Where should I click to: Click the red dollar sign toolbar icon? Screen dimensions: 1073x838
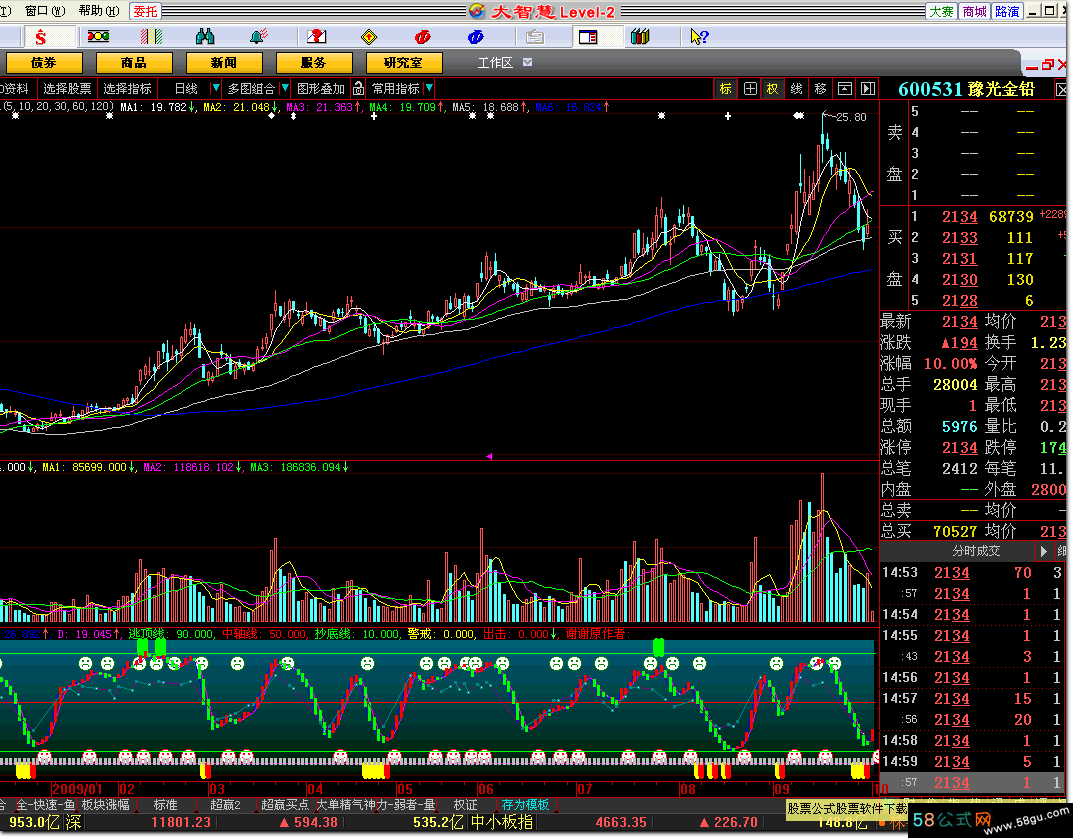coord(41,37)
